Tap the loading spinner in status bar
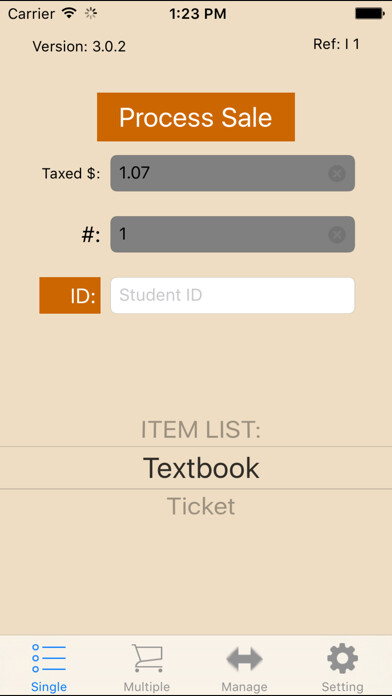 click(91, 14)
